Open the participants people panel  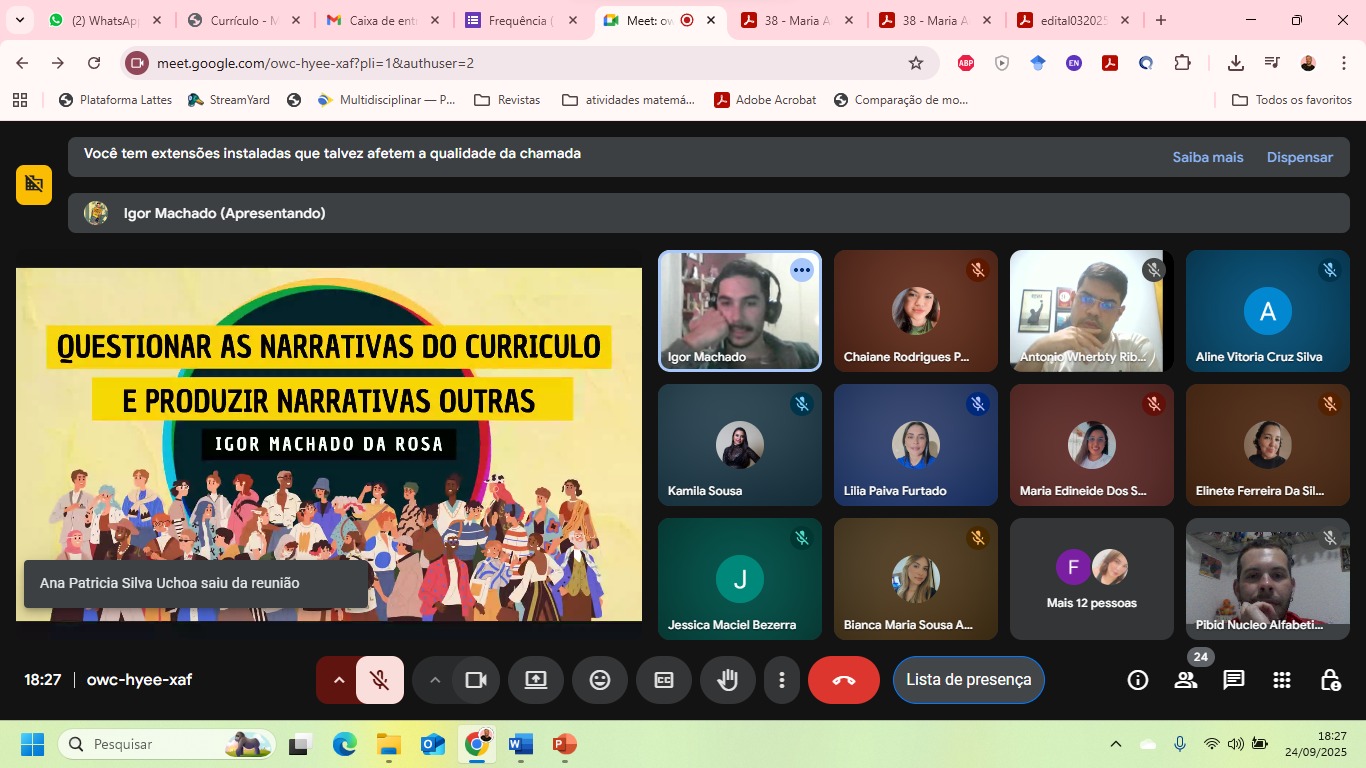tap(1186, 680)
